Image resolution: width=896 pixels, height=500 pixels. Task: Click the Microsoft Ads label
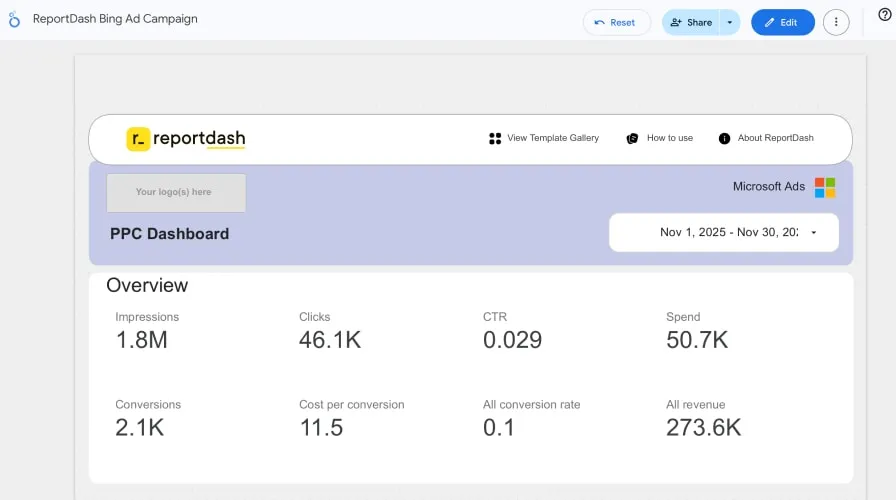pos(769,186)
